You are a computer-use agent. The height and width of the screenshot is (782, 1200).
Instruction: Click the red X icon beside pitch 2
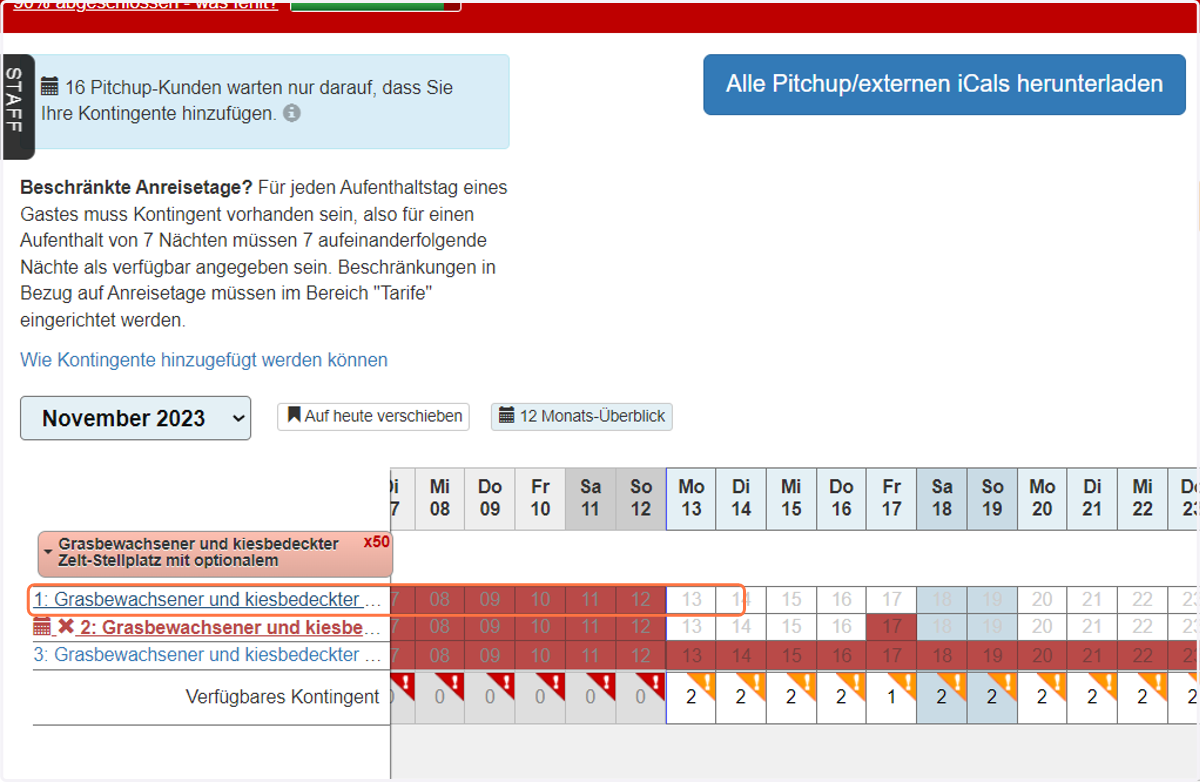point(66,627)
